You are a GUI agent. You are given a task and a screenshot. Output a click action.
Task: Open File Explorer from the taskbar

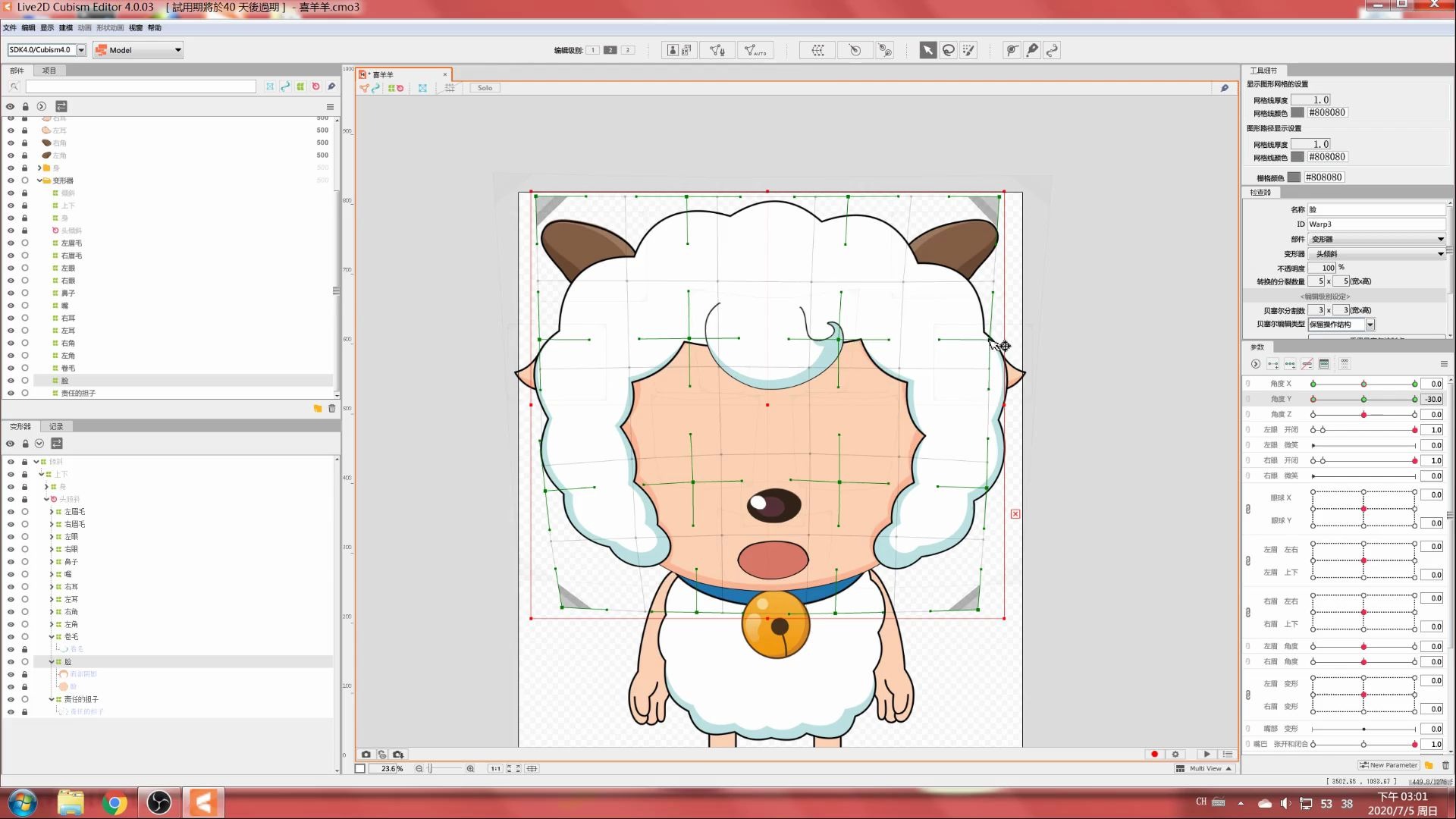(x=71, y=803)
